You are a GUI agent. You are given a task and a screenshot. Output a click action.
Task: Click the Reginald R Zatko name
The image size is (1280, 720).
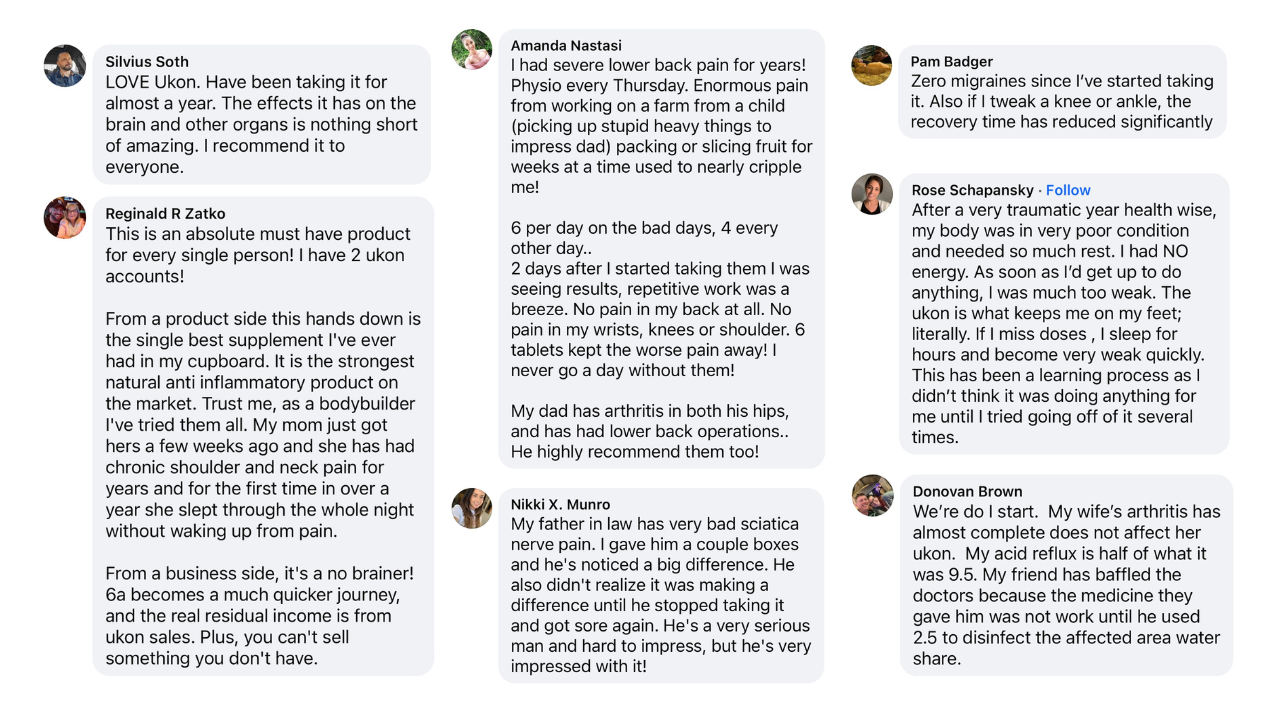[x=166, y=213]
